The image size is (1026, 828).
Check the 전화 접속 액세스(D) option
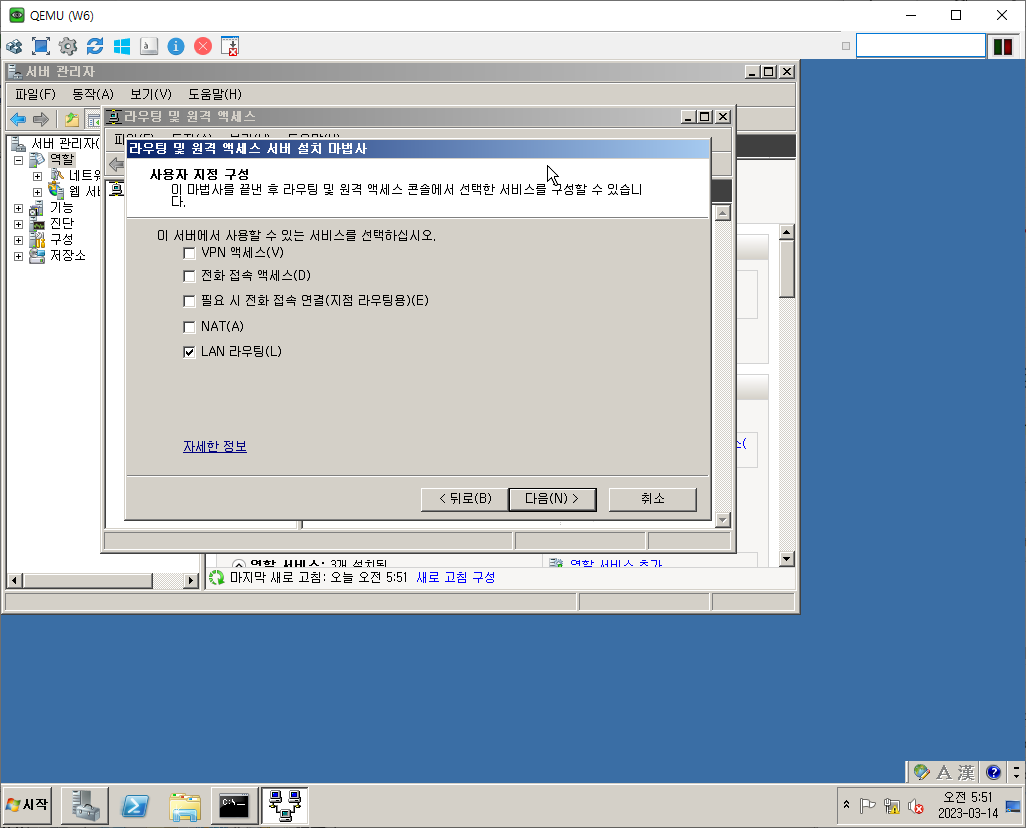(189, 276)
